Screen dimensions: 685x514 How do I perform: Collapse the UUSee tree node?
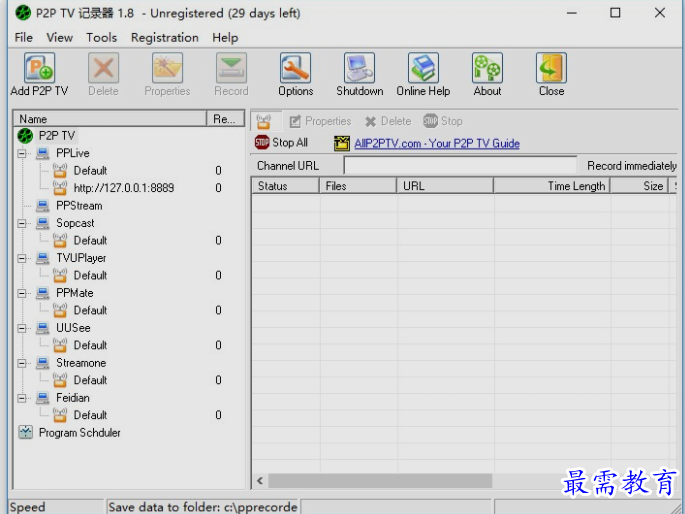click(x=21, y=328)
